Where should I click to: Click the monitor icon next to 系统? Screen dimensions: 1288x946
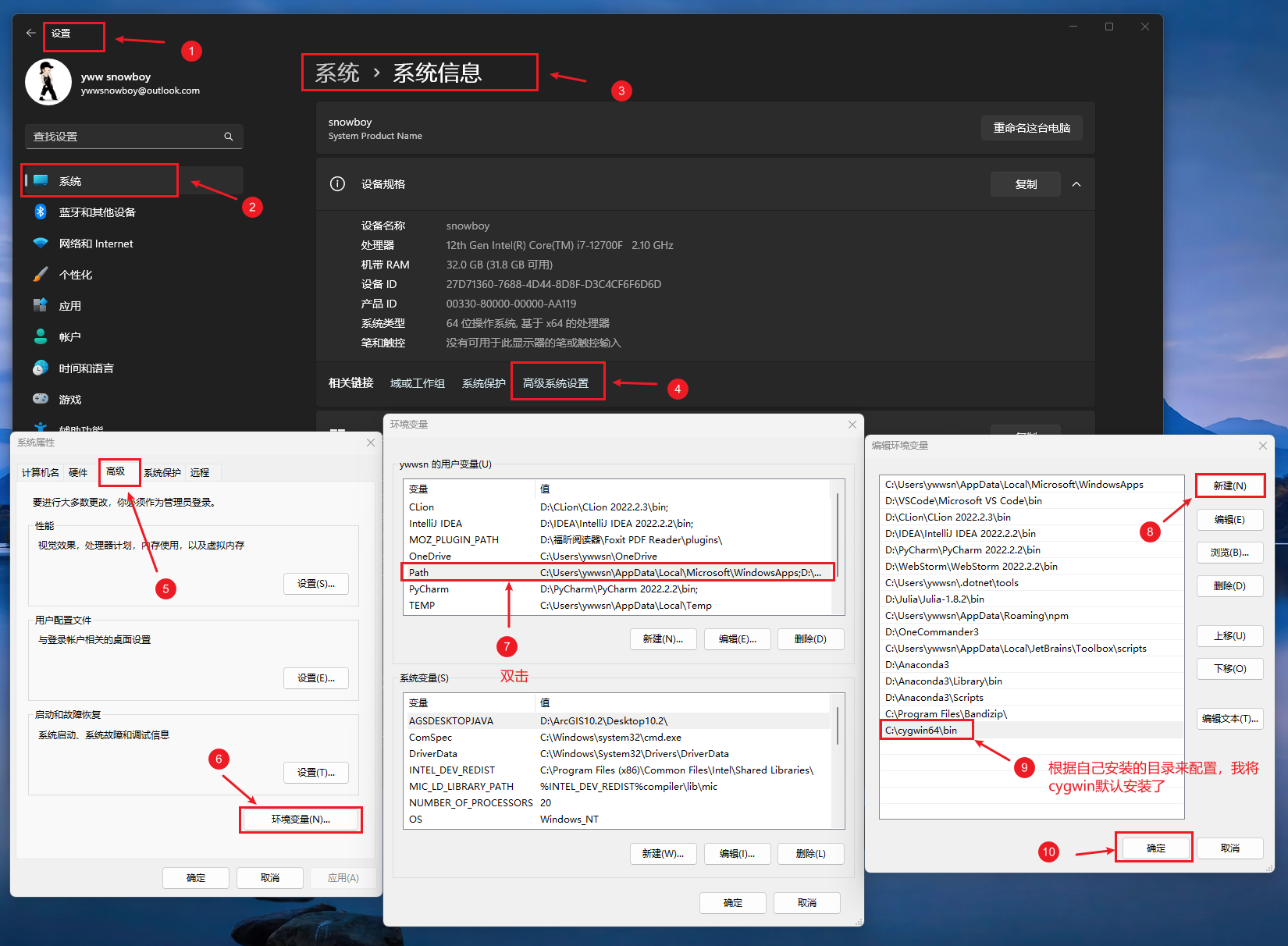click(x=41, y=180)
